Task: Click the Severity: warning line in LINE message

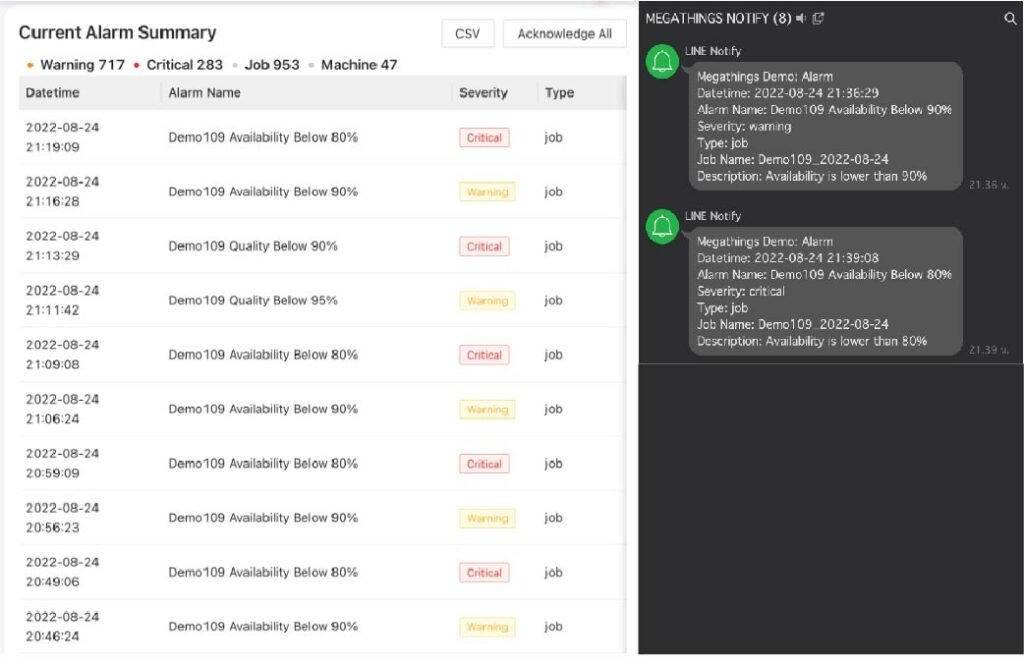Action: point(744,126)
